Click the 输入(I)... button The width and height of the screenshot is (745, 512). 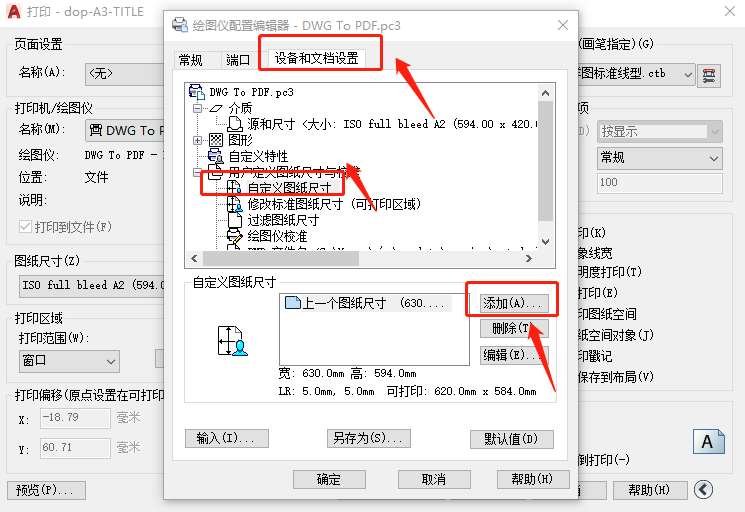(227, 438)
